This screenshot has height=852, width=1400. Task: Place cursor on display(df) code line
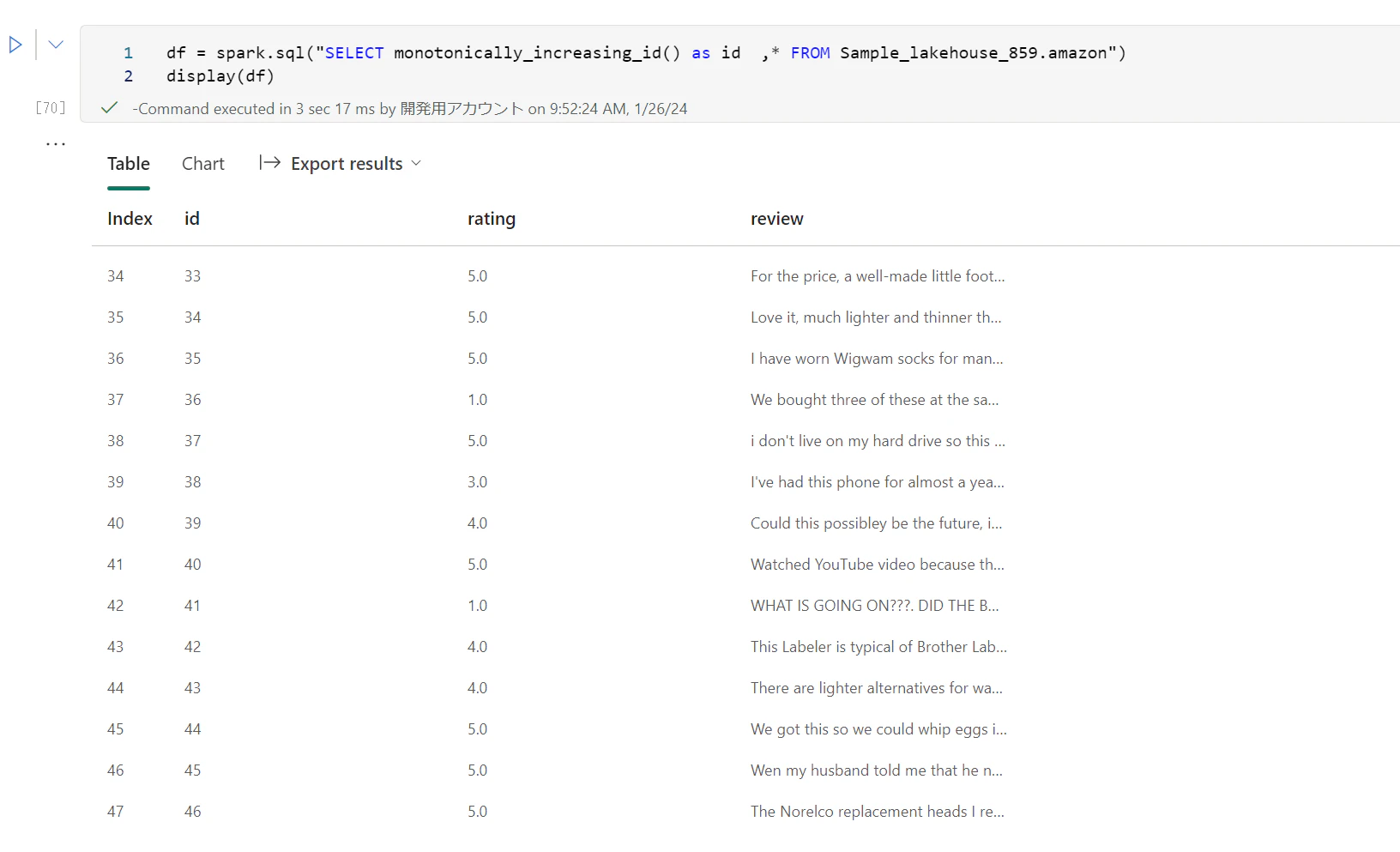point(220,76)
